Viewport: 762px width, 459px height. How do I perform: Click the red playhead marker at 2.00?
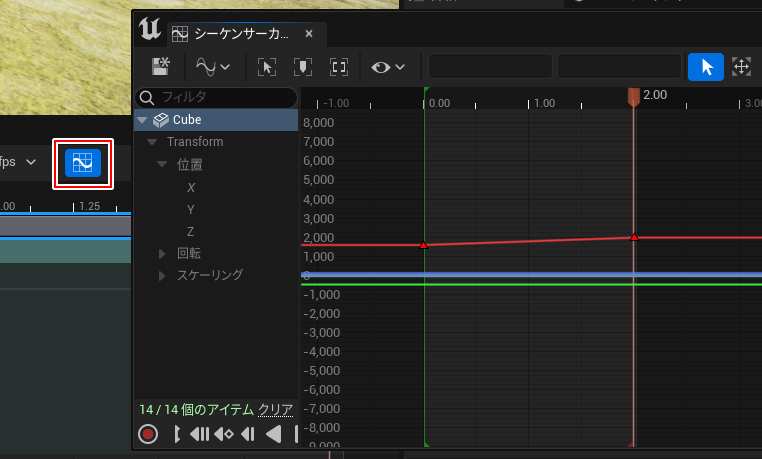633,96
